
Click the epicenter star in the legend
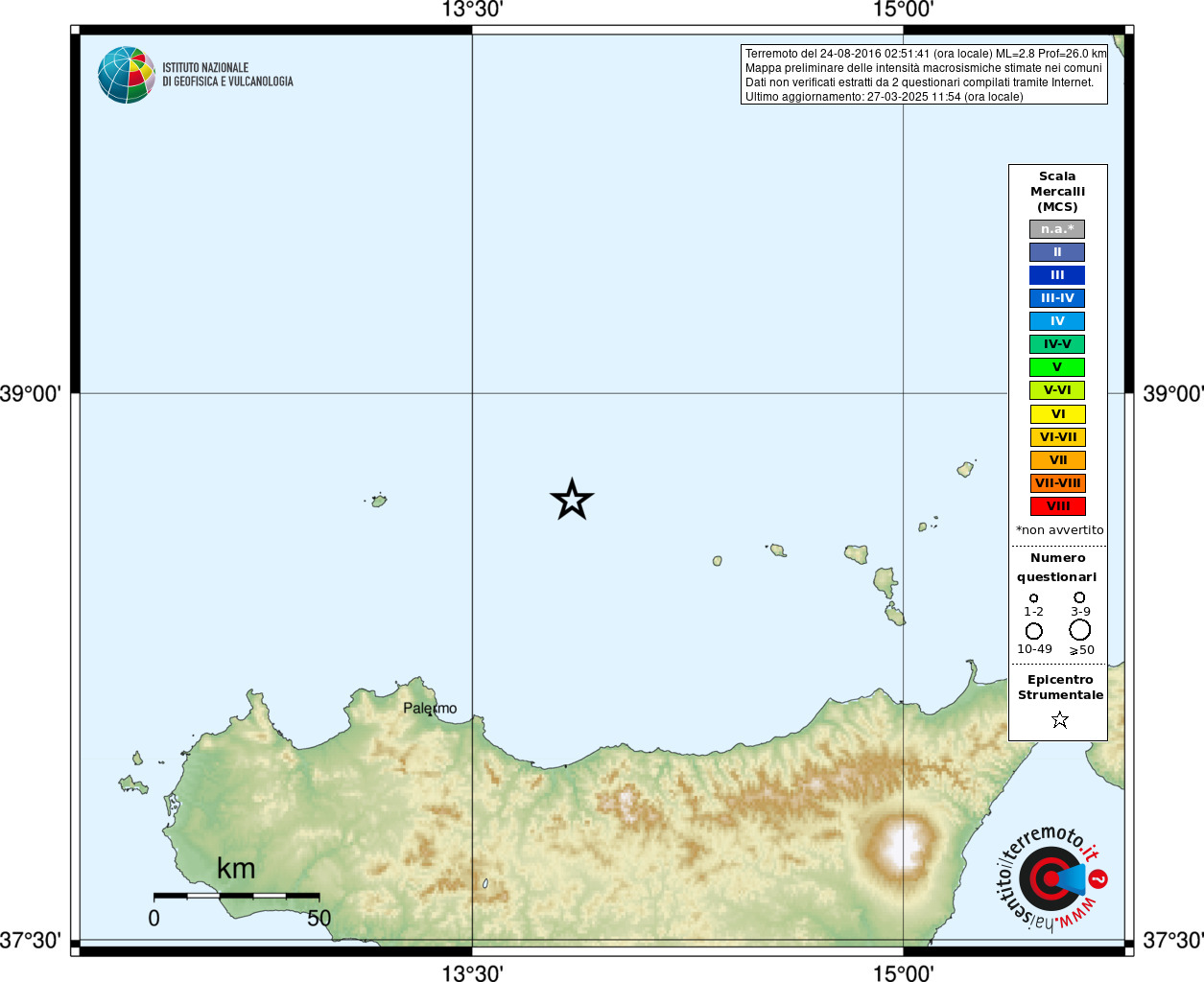tap(1059, 719)
